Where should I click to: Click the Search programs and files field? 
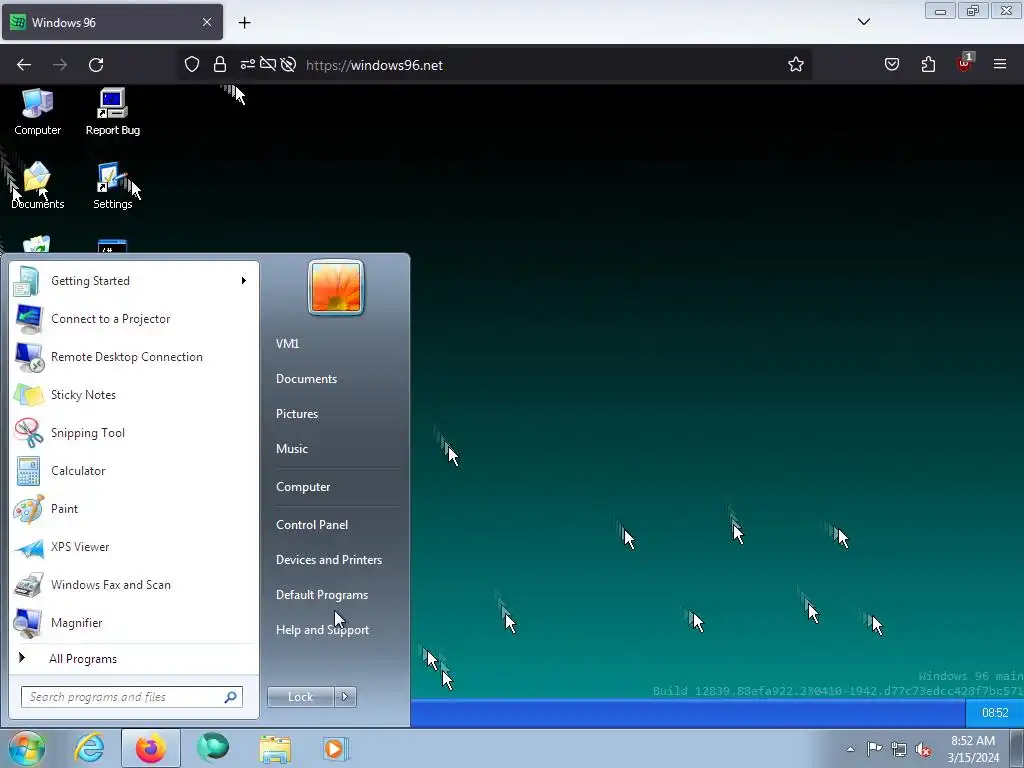point(131,697)
